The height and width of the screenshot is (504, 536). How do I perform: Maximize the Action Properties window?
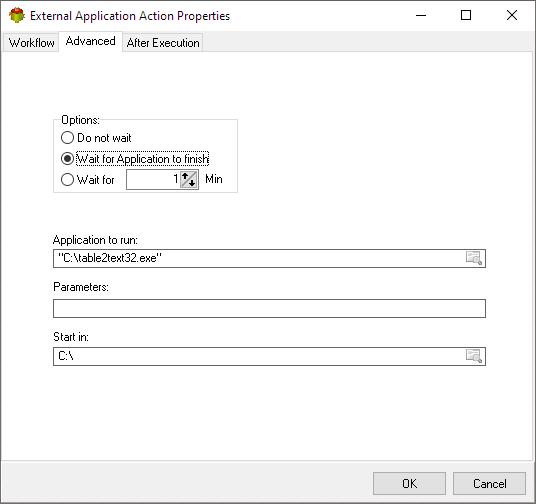coord(466,15)
